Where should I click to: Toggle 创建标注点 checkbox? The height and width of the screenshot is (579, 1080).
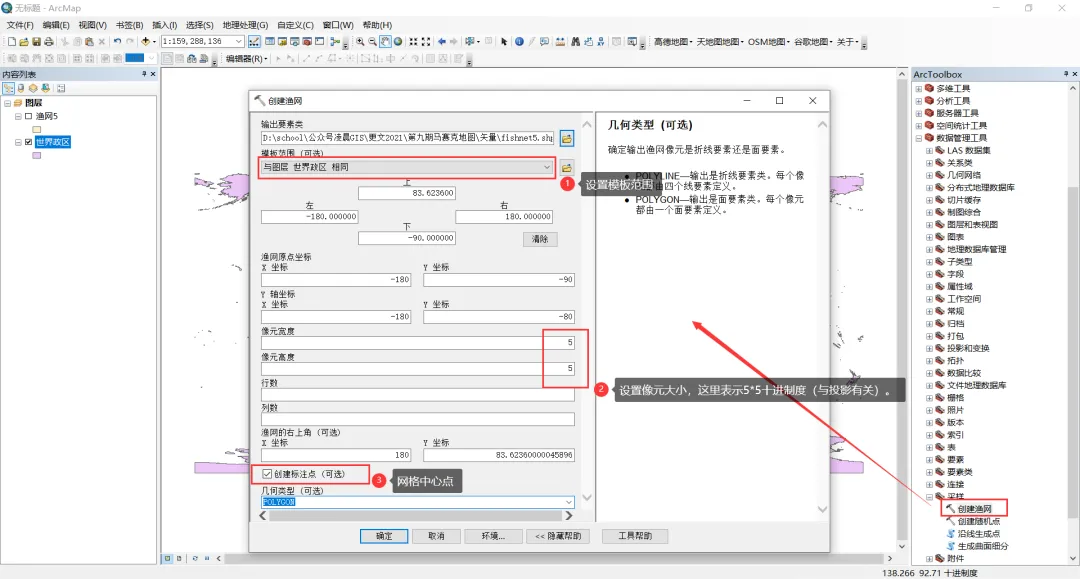point(267,474)
